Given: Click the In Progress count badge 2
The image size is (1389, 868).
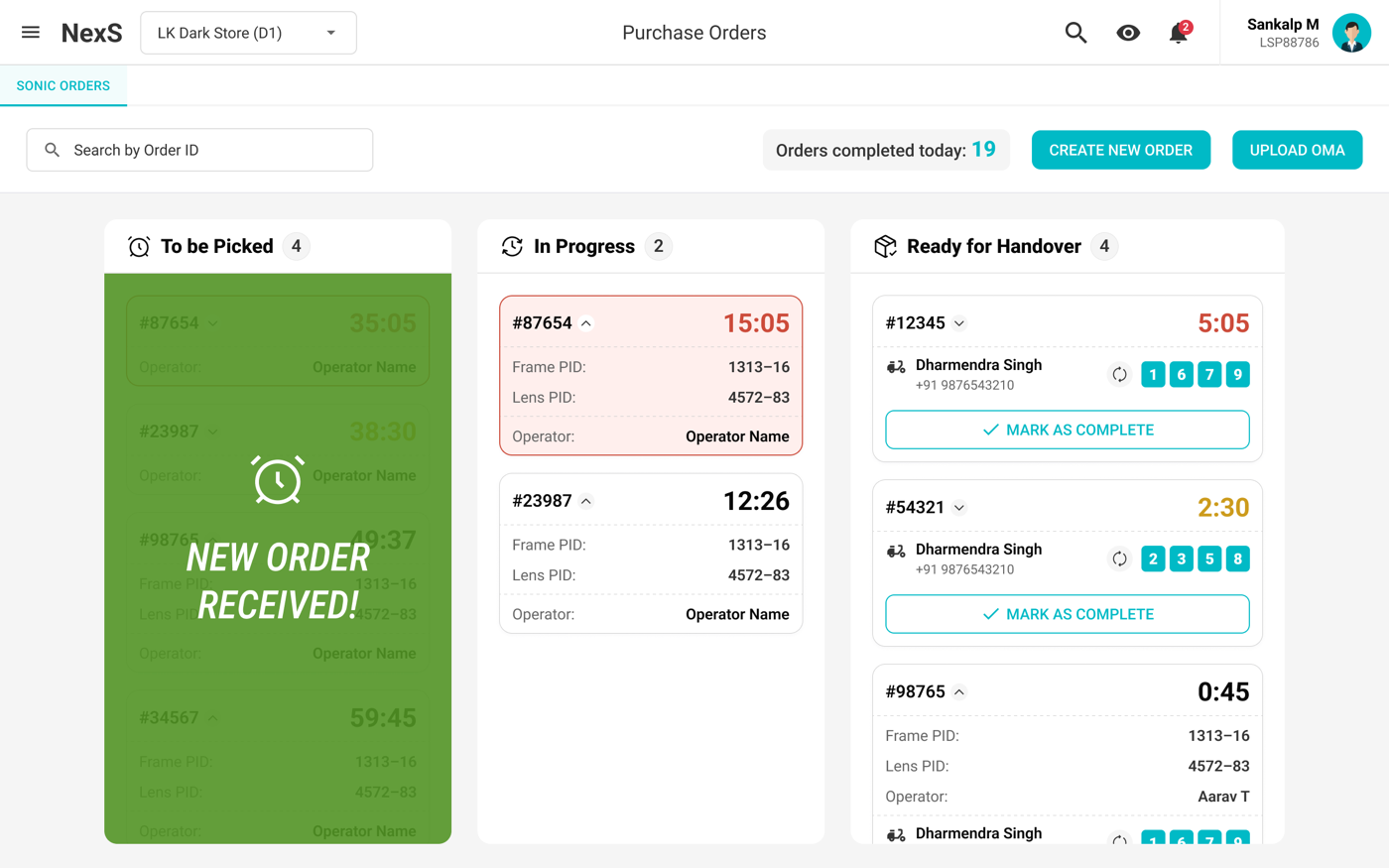Looking at the screenshot, I should click(658, 246).
